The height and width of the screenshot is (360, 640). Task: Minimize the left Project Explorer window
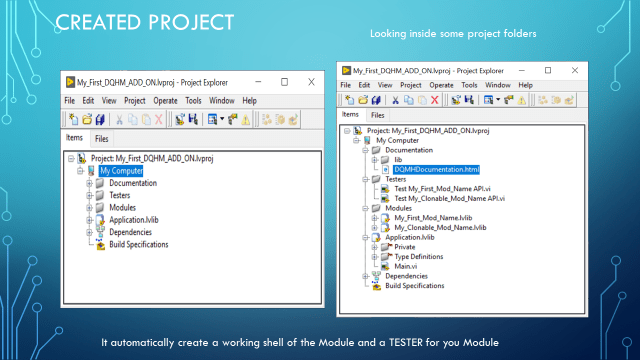258,82
